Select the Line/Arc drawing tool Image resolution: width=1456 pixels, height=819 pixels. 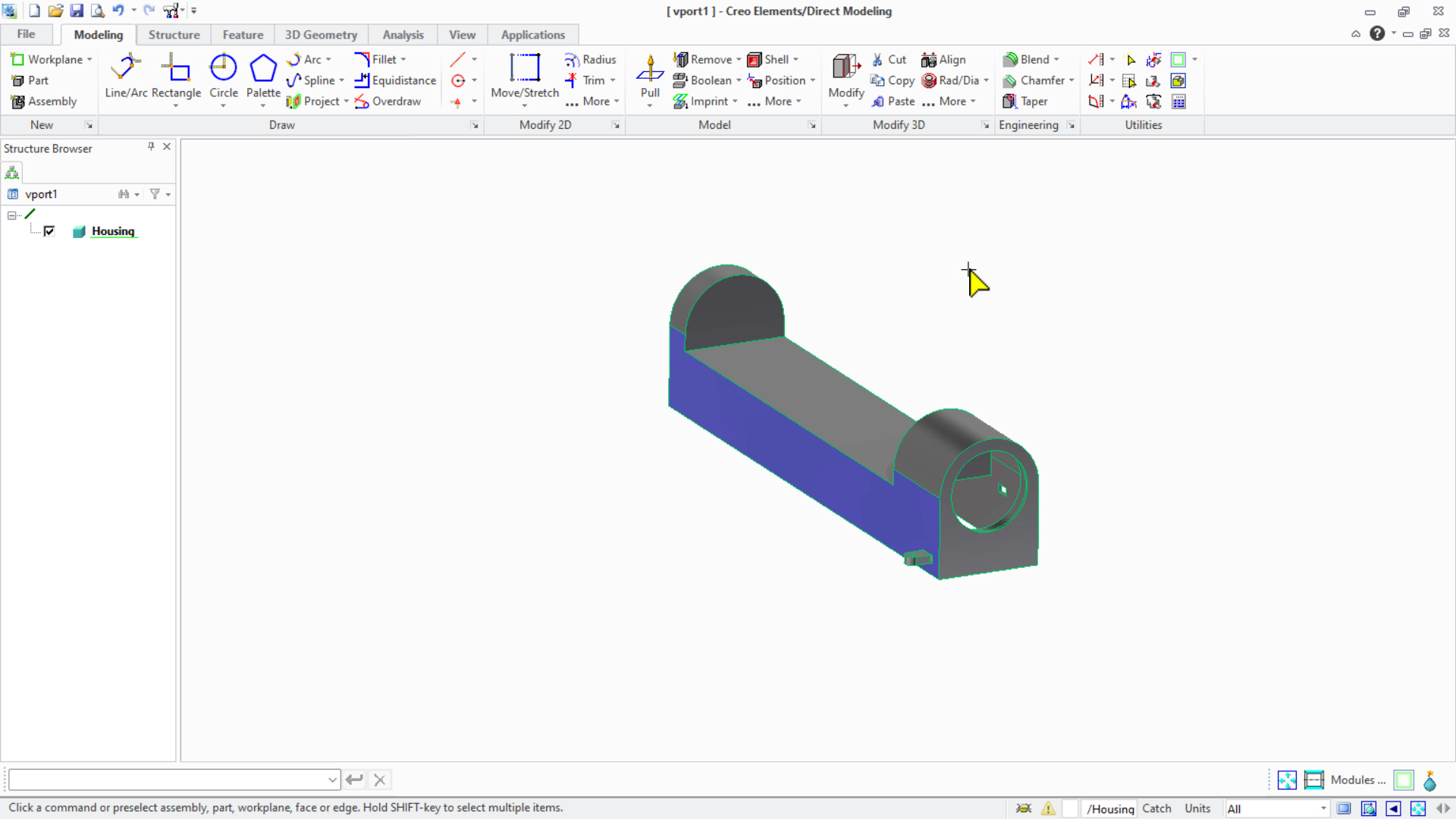click(126, 76)
